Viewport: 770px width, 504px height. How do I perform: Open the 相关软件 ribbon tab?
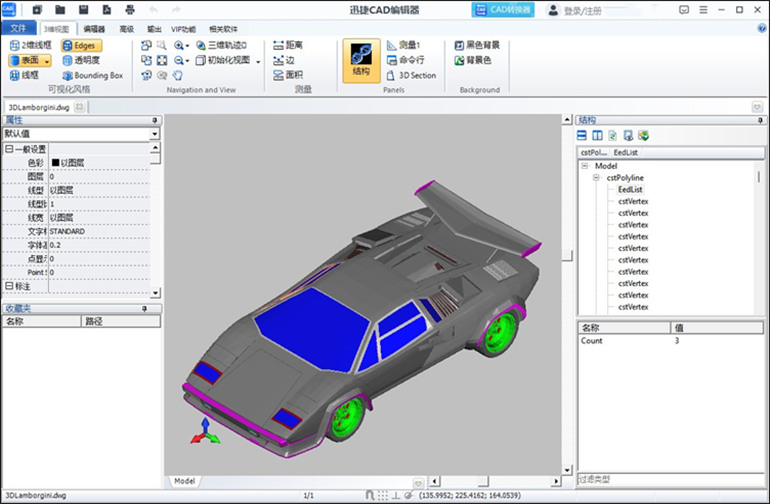pyautogui.click(x=223, y=29)
